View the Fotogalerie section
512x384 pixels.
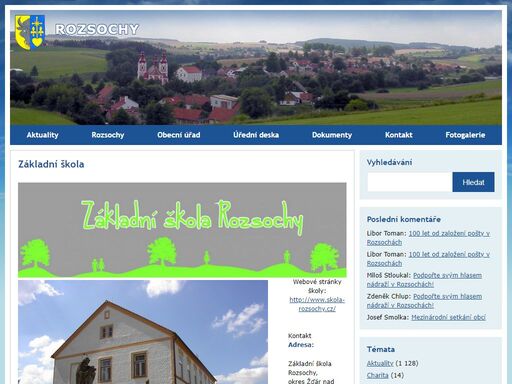click(465, 135)
